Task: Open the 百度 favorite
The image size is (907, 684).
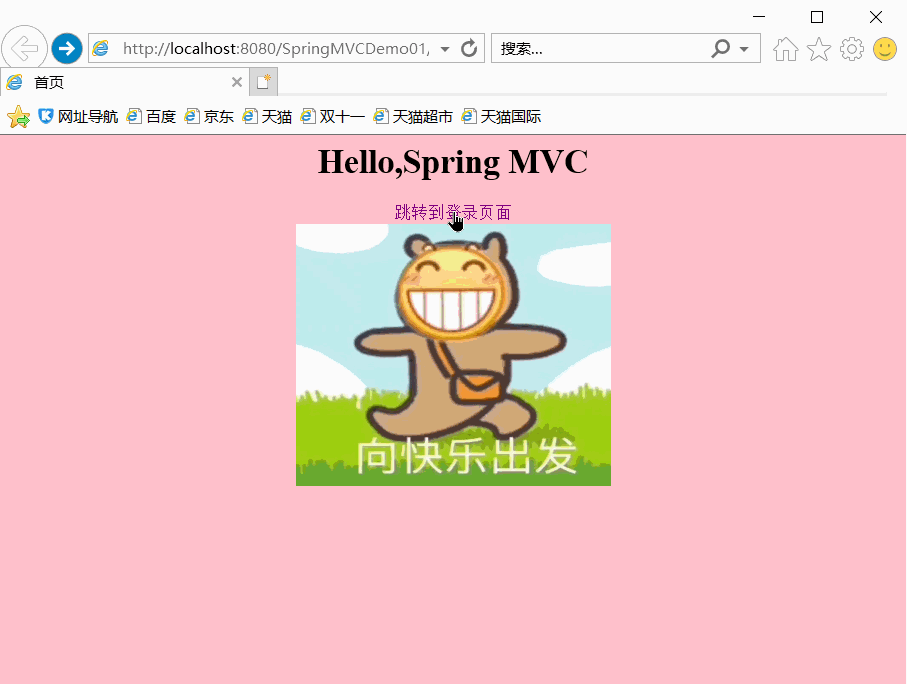Action: [151, 116]
